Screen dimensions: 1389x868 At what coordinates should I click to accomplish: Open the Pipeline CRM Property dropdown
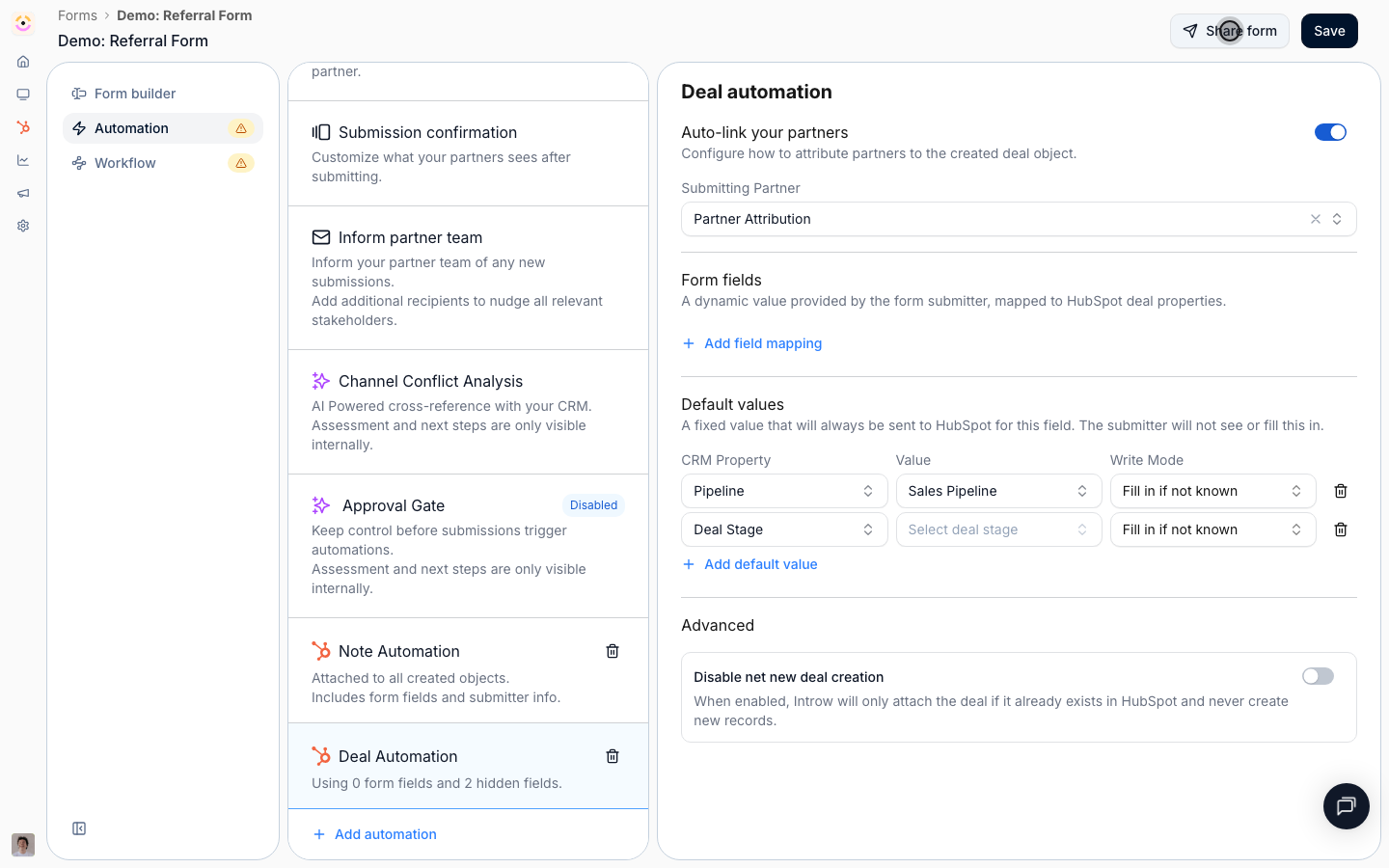784,491
